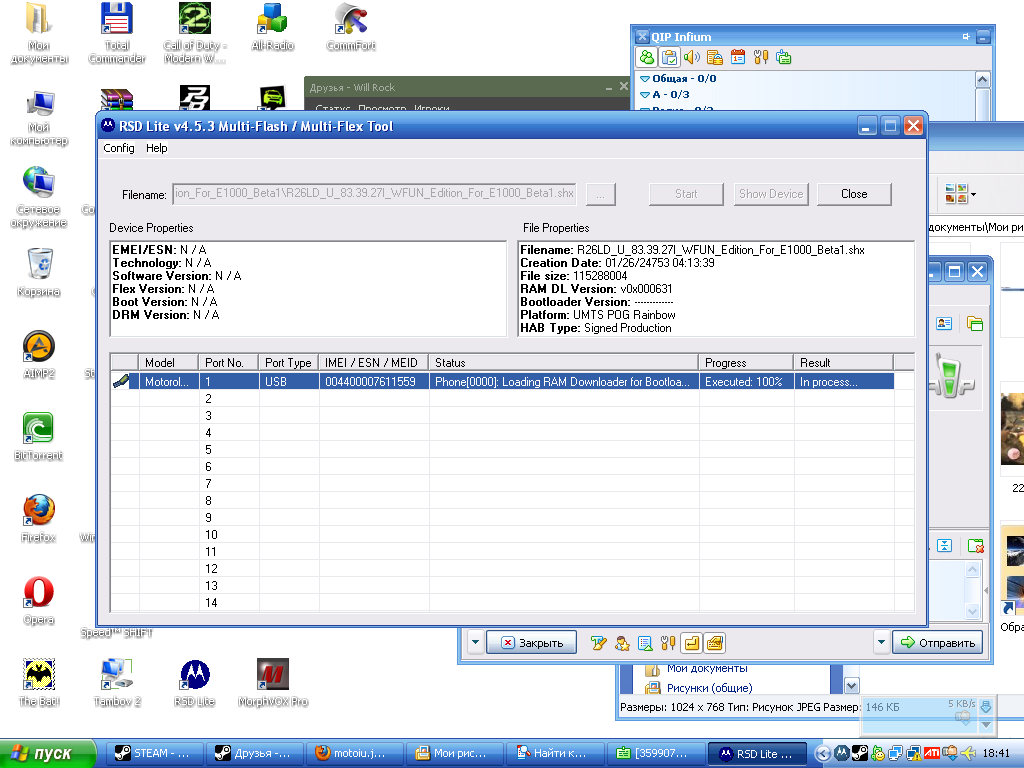
Task: Click the Progress column header
Action: click(x=746, y=362)
